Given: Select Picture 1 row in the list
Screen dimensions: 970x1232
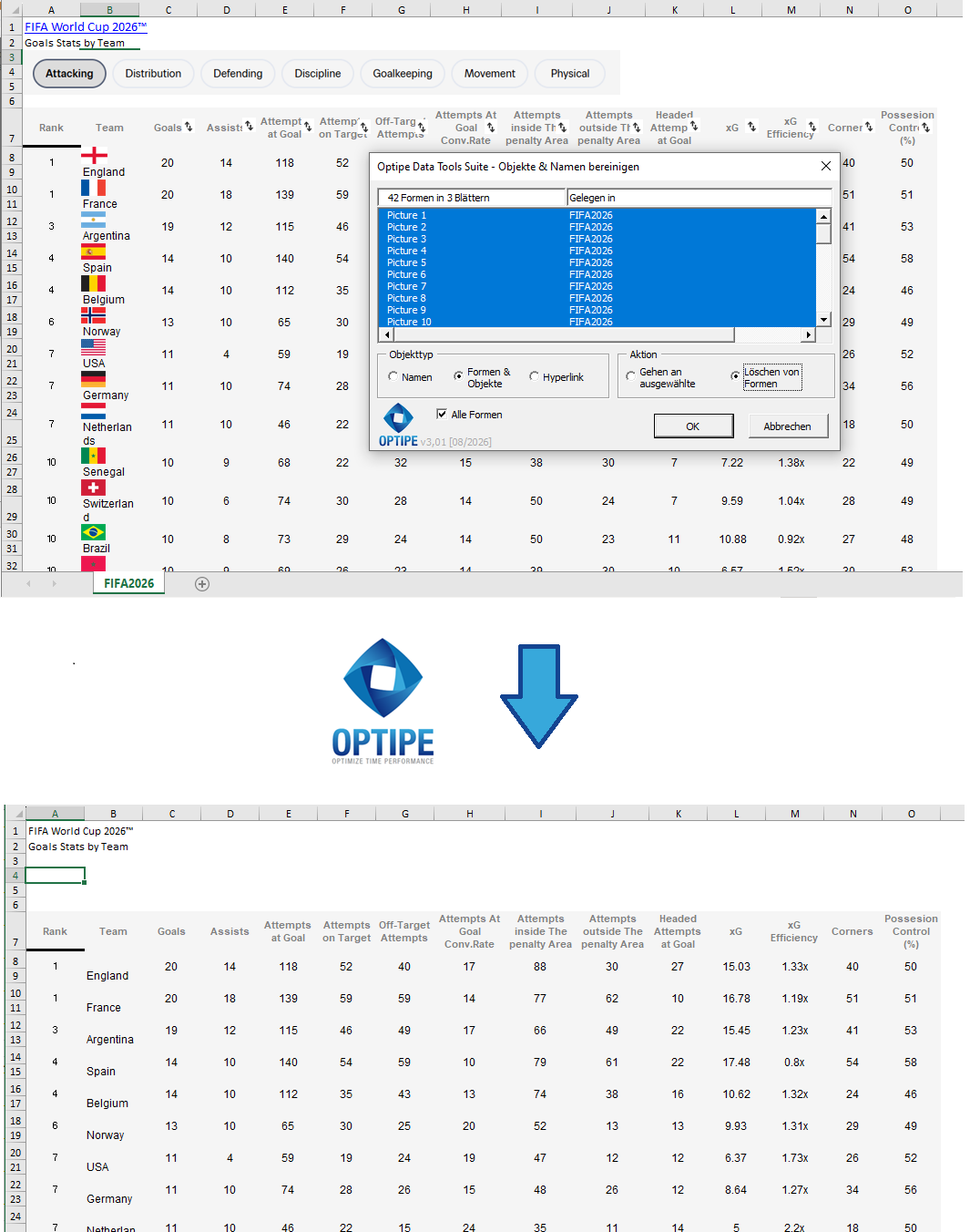Looking at the screenshot, I should 597,215.
